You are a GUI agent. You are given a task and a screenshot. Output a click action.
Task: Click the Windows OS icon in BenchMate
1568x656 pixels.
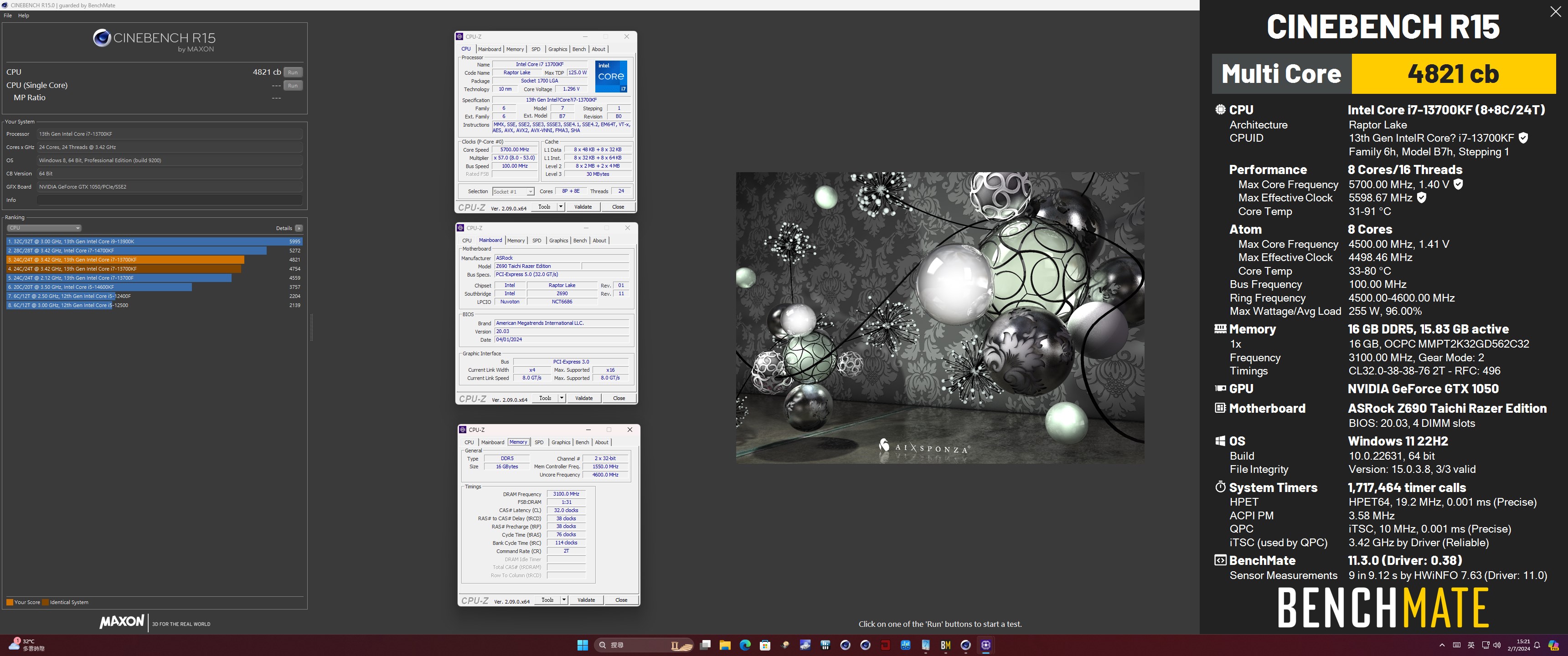pyautogui.click(x=1220, y=441)
